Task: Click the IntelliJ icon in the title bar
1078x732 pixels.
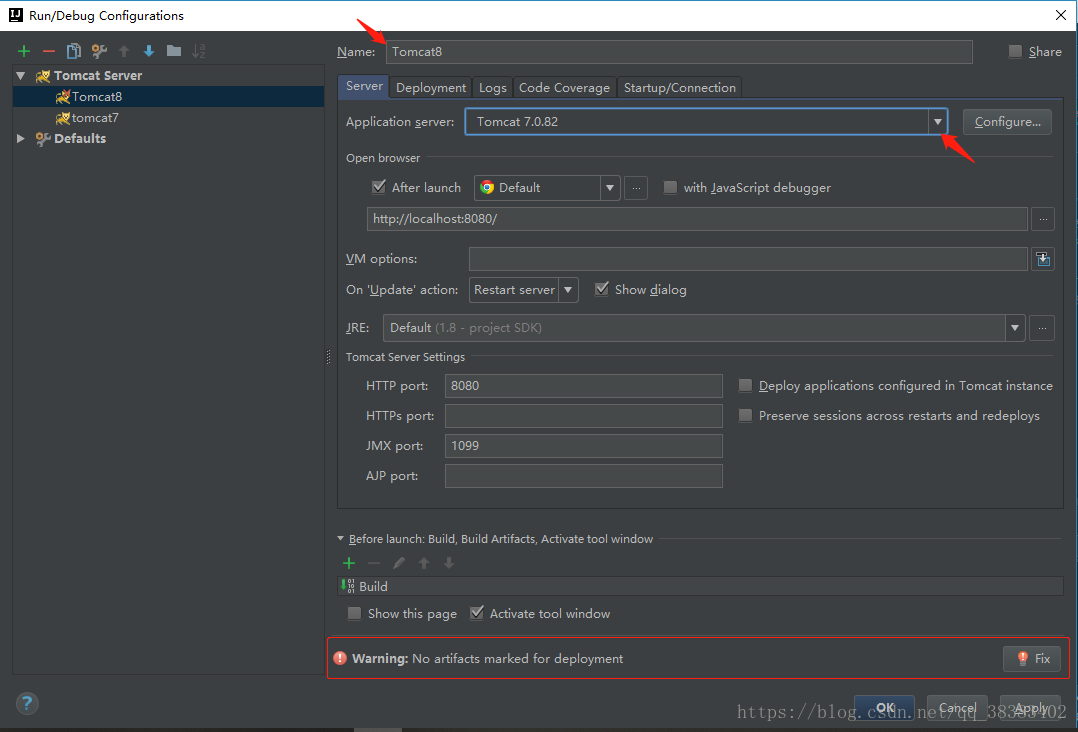Action: pos(15,15)
